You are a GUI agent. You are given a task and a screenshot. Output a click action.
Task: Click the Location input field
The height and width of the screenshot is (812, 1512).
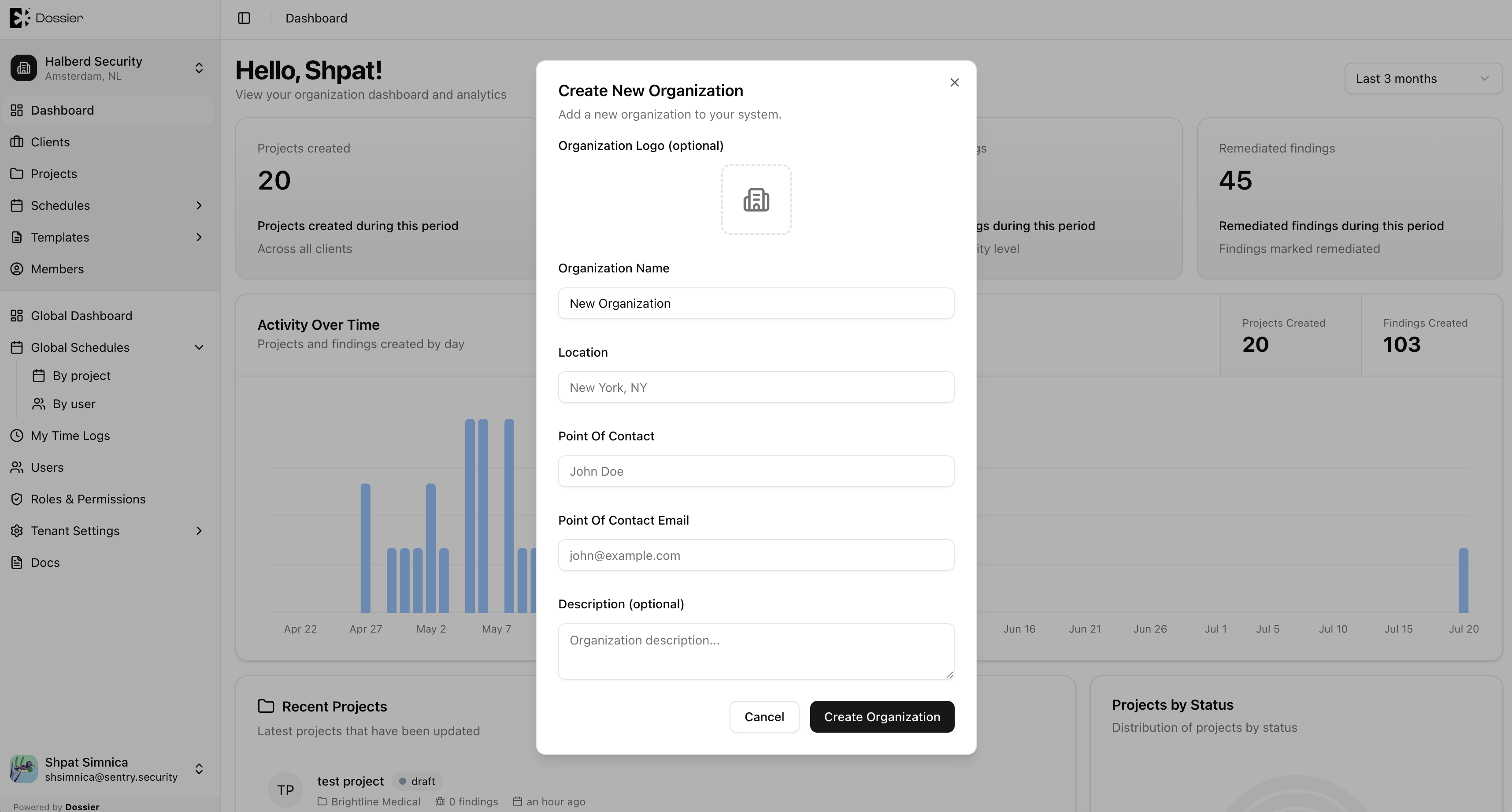[x=756, y=387]
